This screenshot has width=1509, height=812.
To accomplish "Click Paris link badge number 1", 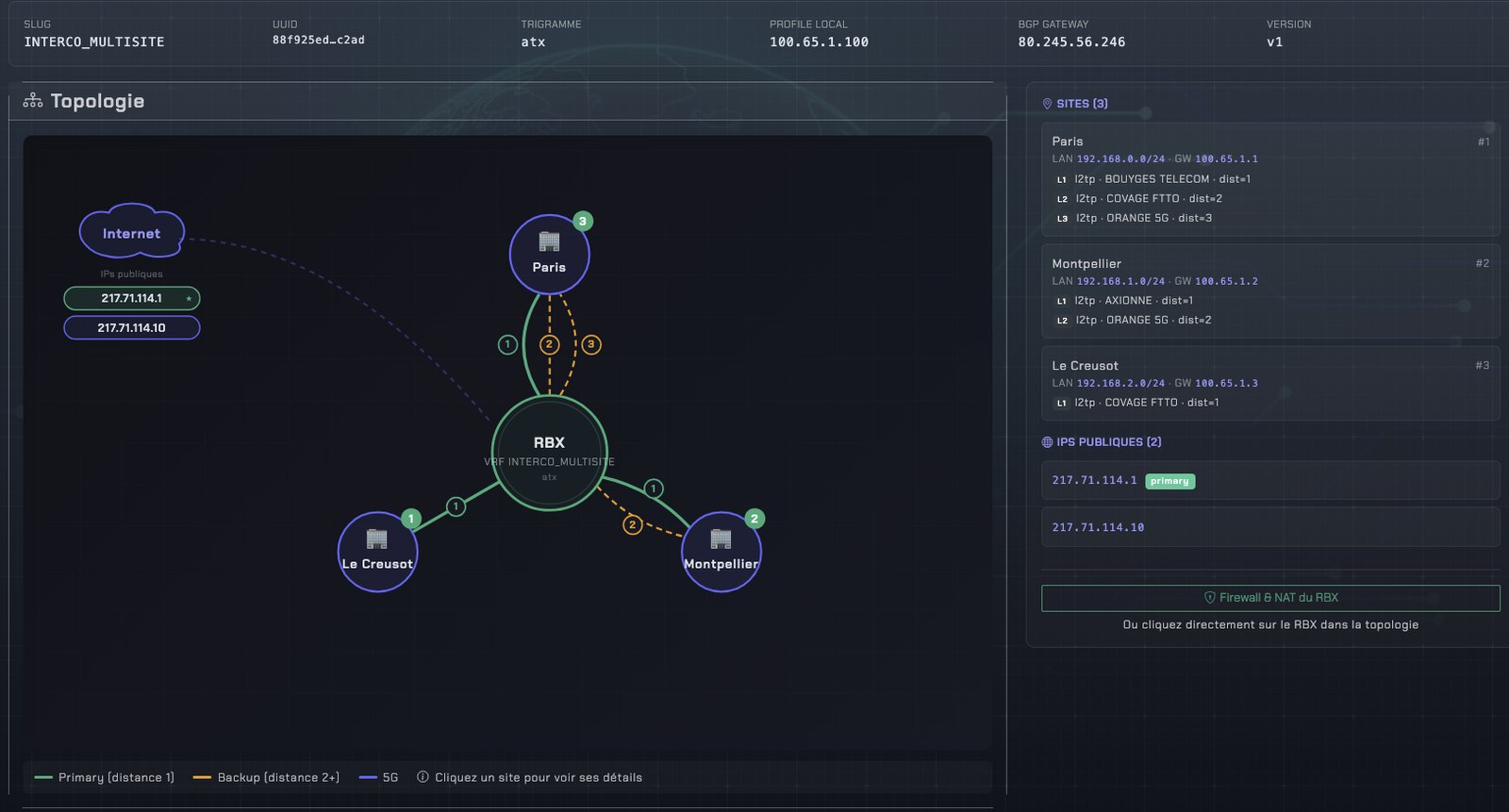I will [507, 344].
